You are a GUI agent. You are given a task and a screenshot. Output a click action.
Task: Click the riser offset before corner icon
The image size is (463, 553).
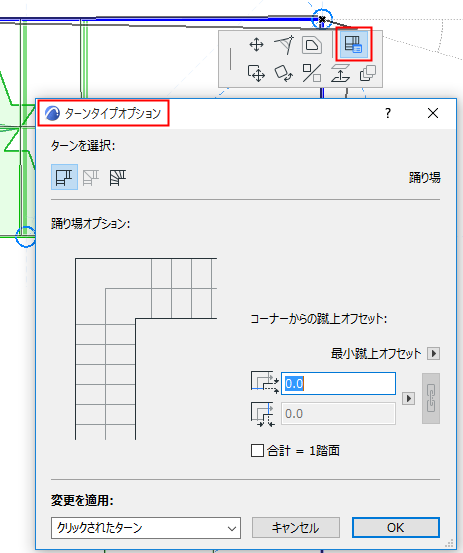(264, 382)
